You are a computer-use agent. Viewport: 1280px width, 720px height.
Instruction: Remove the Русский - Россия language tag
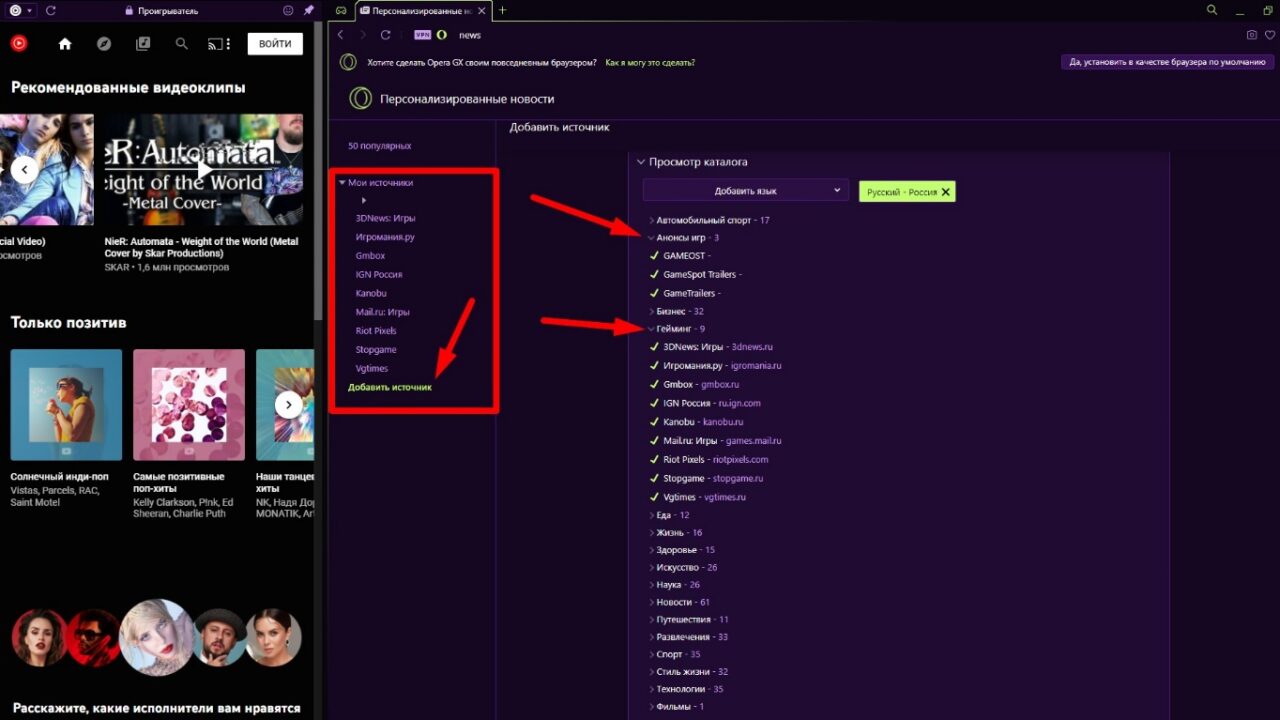point(945,191)
